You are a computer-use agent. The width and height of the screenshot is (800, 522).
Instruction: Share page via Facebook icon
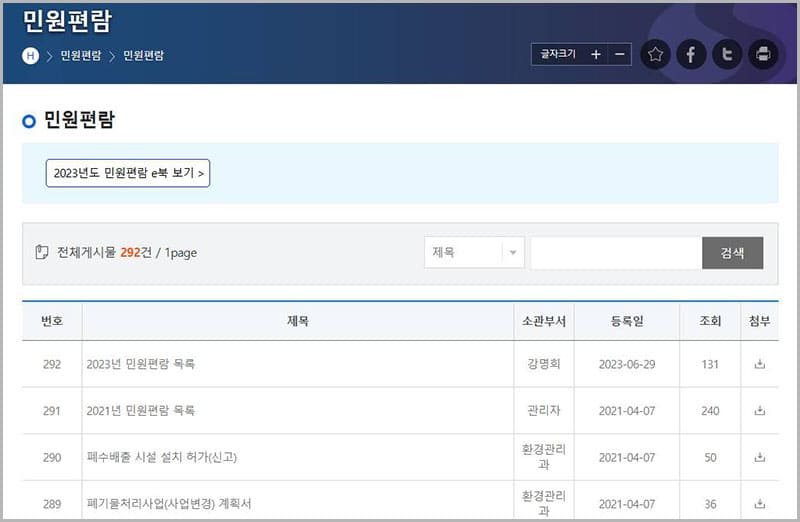pyautogui.click(x=691, y=54)
